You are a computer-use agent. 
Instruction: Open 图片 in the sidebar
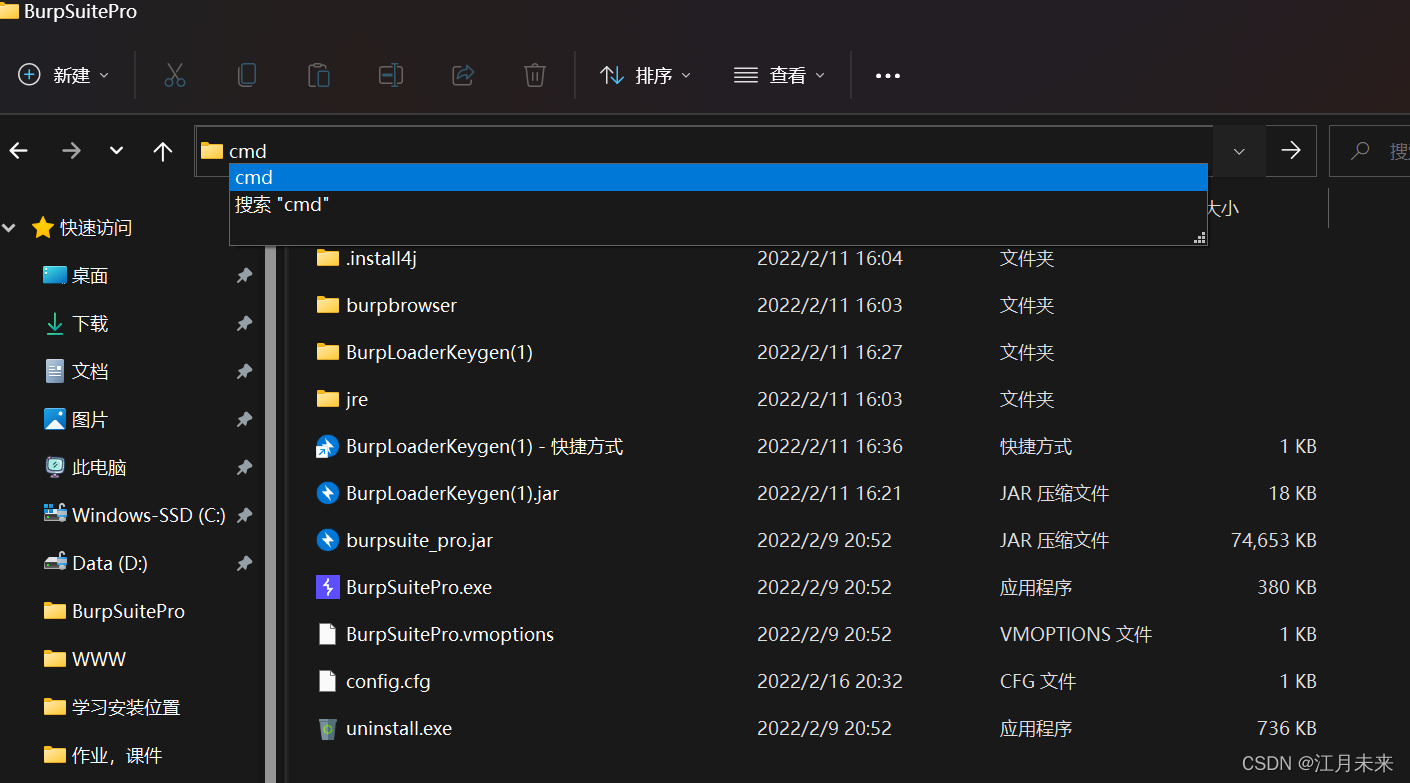pos(76,419)
